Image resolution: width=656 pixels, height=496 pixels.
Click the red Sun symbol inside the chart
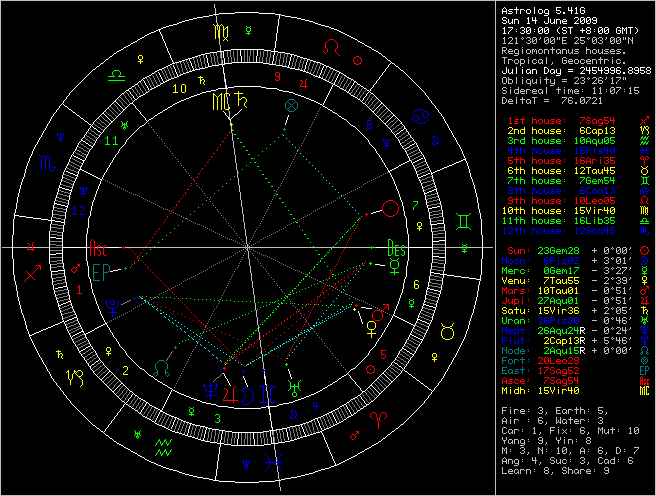(389, 208)
